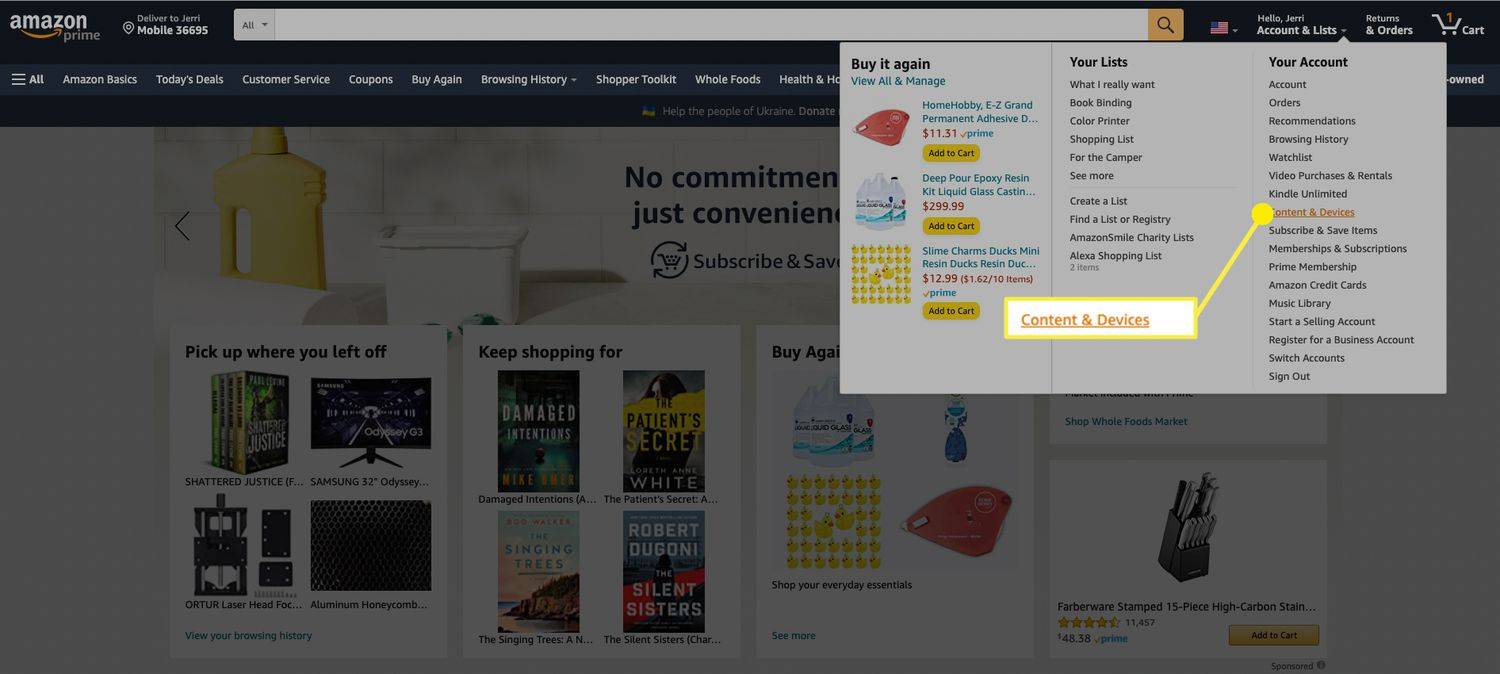Viewport: 1500px width, 674px height.
Task: Open the cart icon
Action: point(1458,24)
